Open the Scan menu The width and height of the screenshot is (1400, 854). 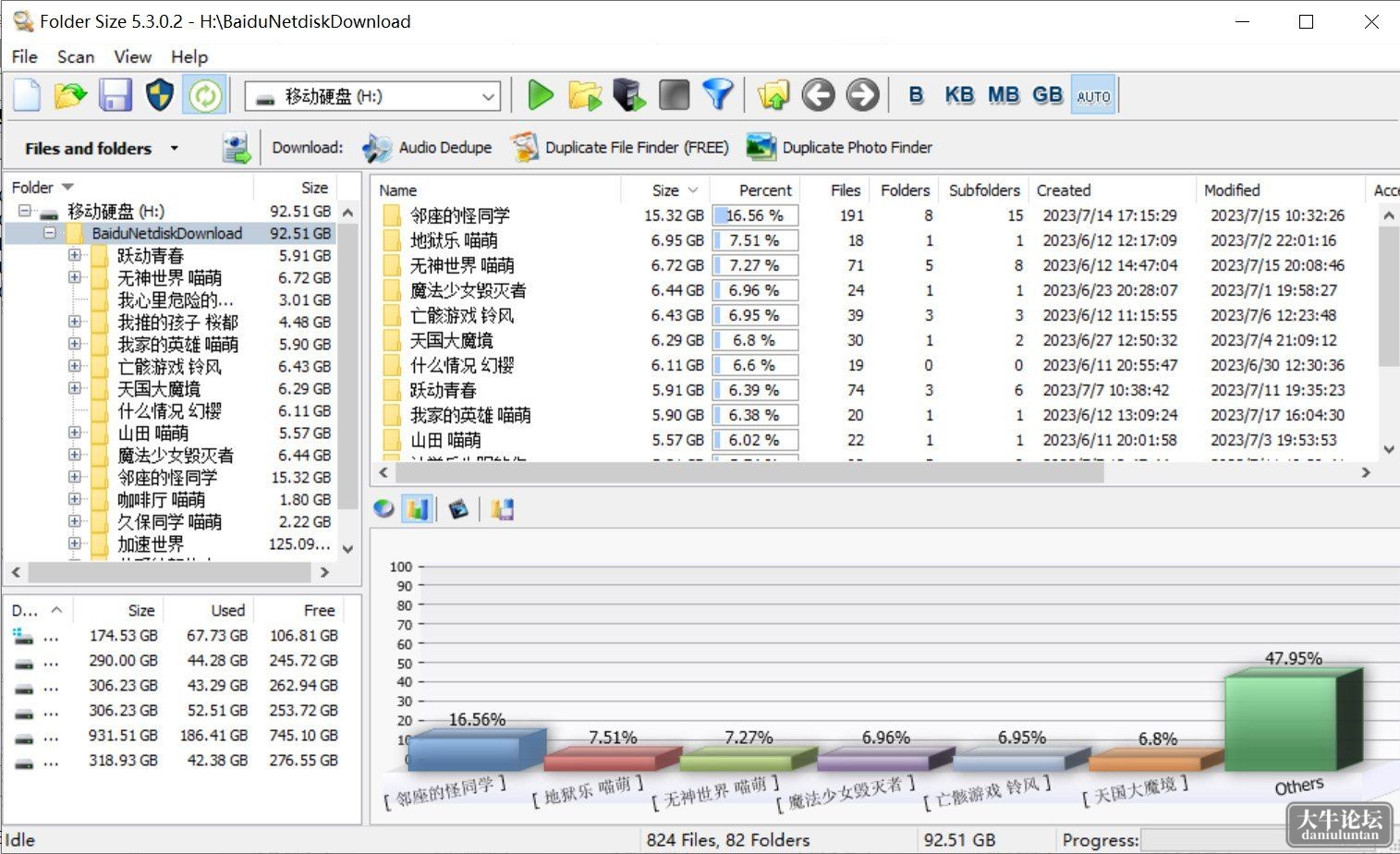[x=76, y=56]
